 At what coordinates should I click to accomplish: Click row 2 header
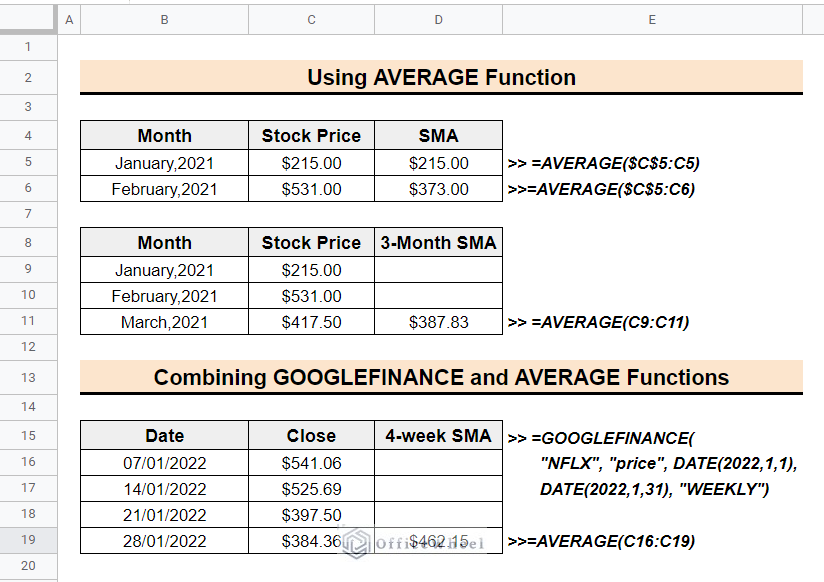point(28,78)
